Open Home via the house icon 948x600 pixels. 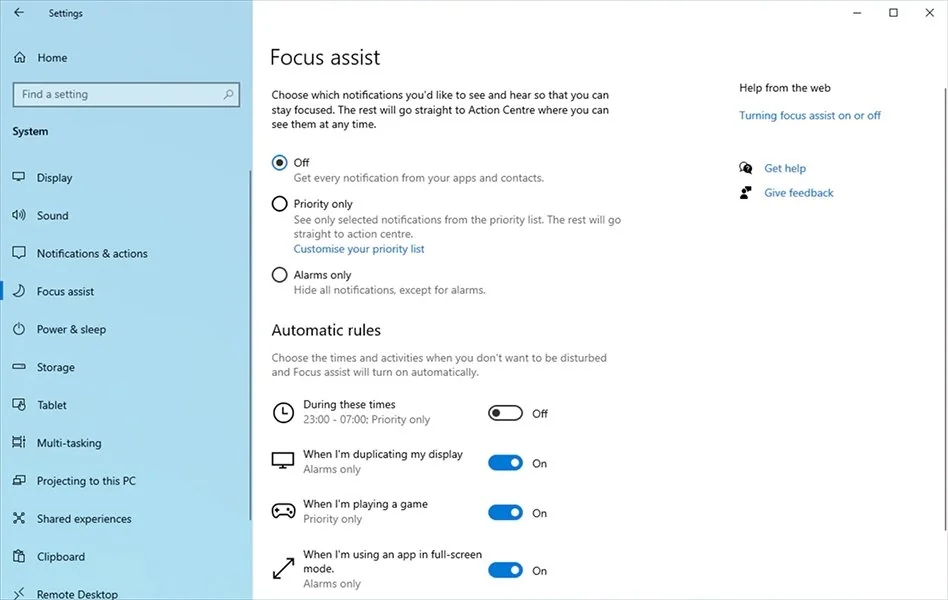click(19, 58)
